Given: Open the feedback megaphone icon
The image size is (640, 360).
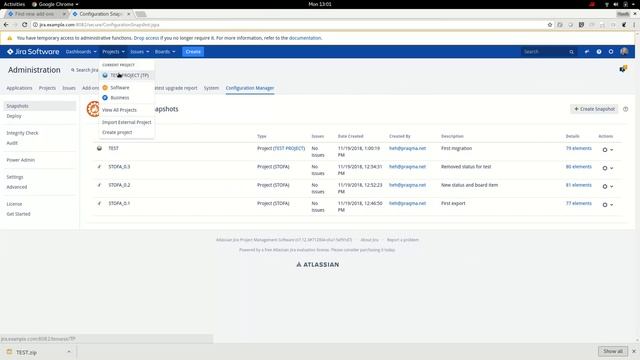Looking at the screenshot, I should (x=587, y=52).
